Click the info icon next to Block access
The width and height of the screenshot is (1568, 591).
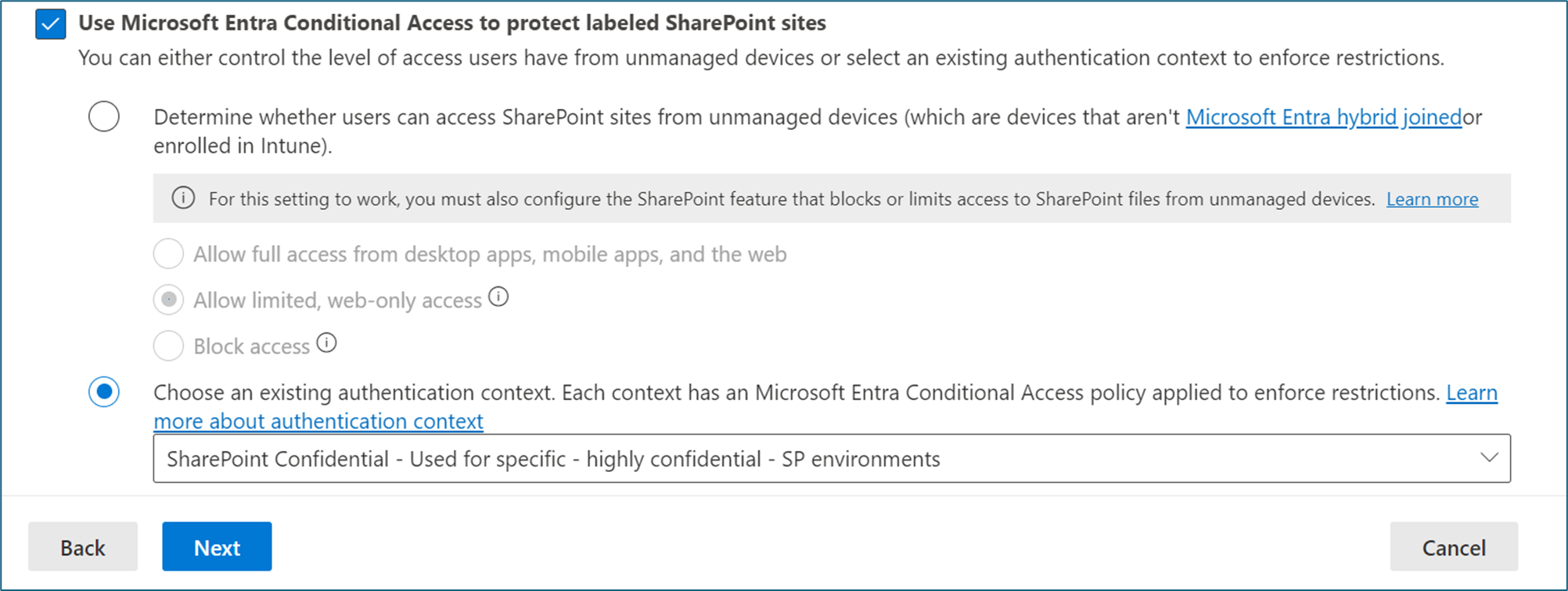[327, 343]
